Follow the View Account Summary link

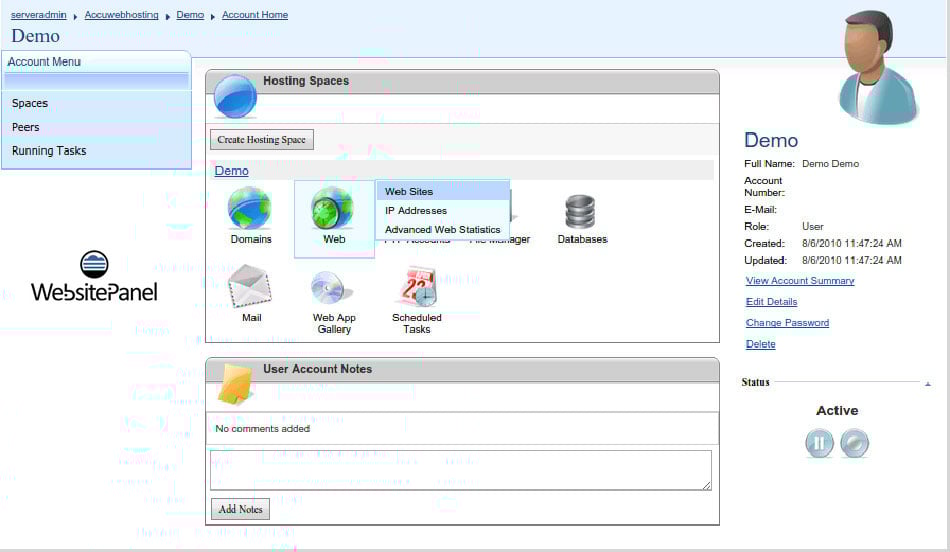pos(800,281)
